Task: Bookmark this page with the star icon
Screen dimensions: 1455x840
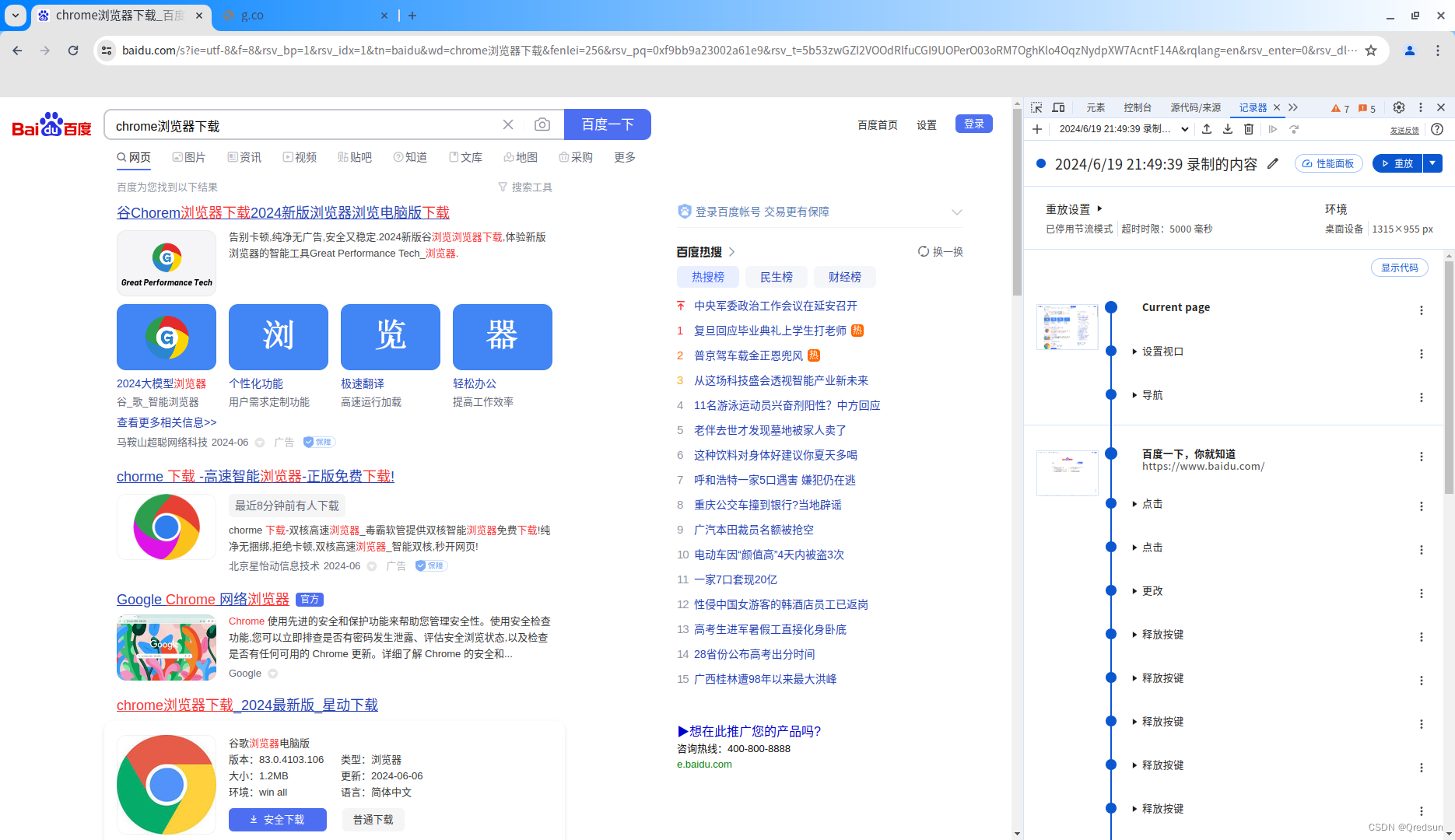Action: click(x=1371, y=51)
